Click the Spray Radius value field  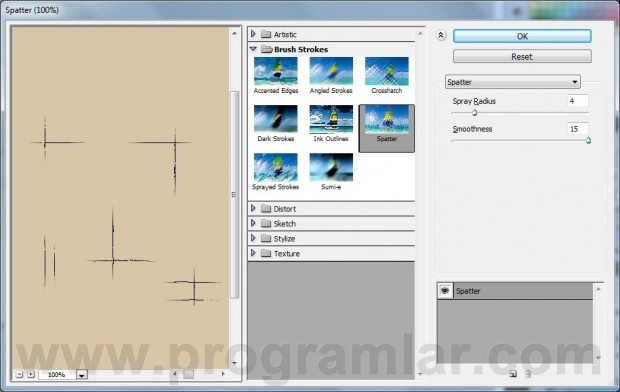[578, 101]
